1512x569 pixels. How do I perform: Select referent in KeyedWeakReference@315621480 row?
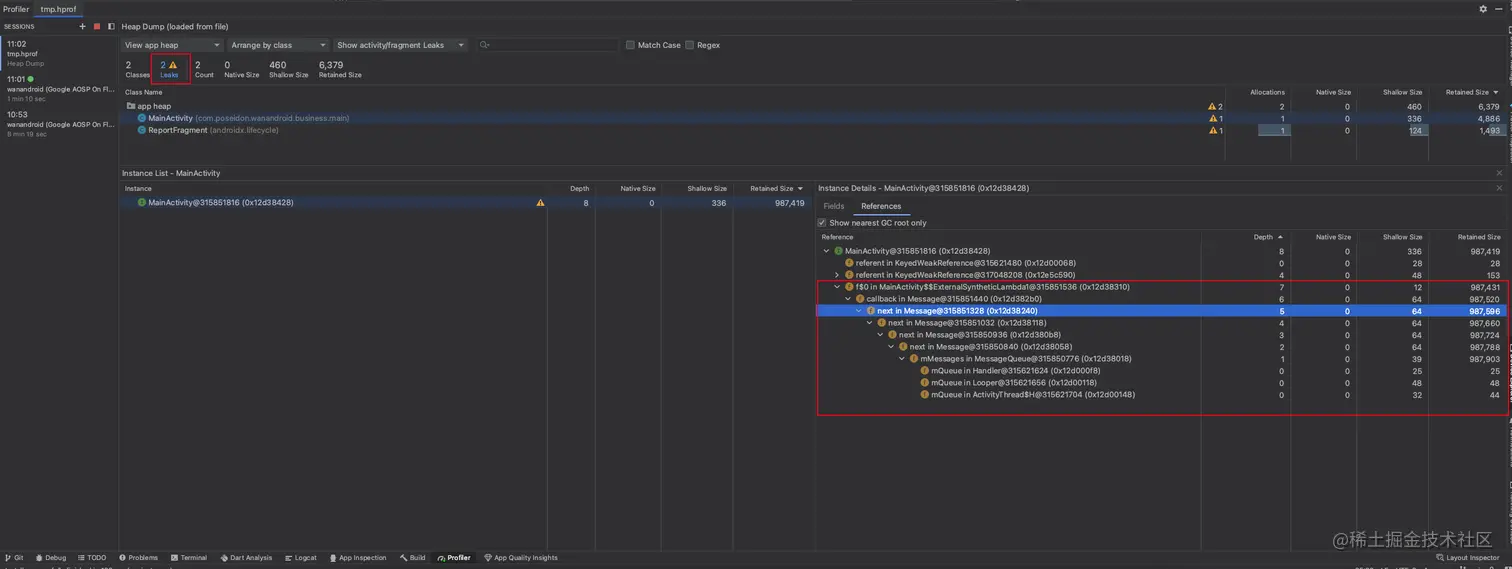click(x=1160, y=263)
